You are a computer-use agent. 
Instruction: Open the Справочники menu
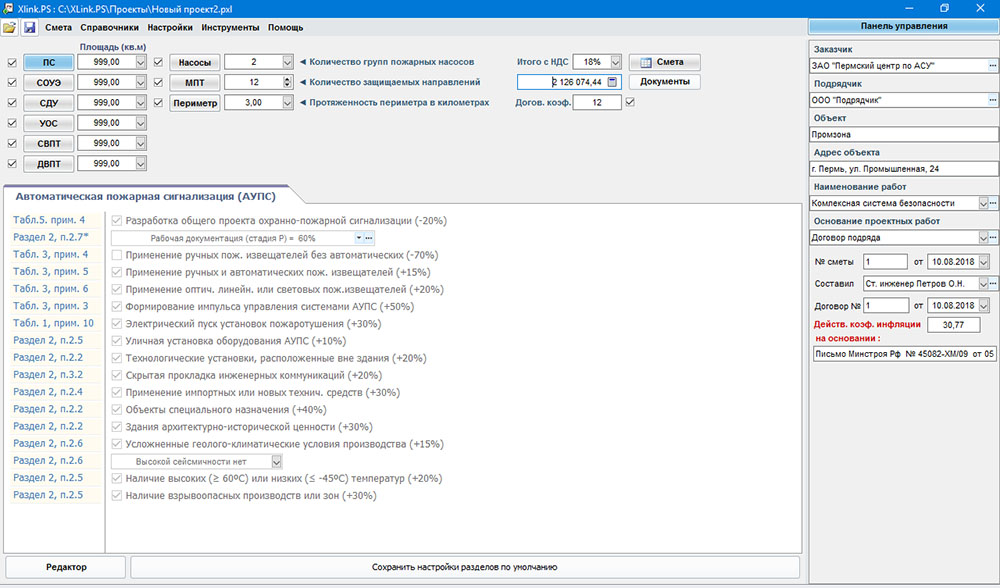(x=110, y=27)
